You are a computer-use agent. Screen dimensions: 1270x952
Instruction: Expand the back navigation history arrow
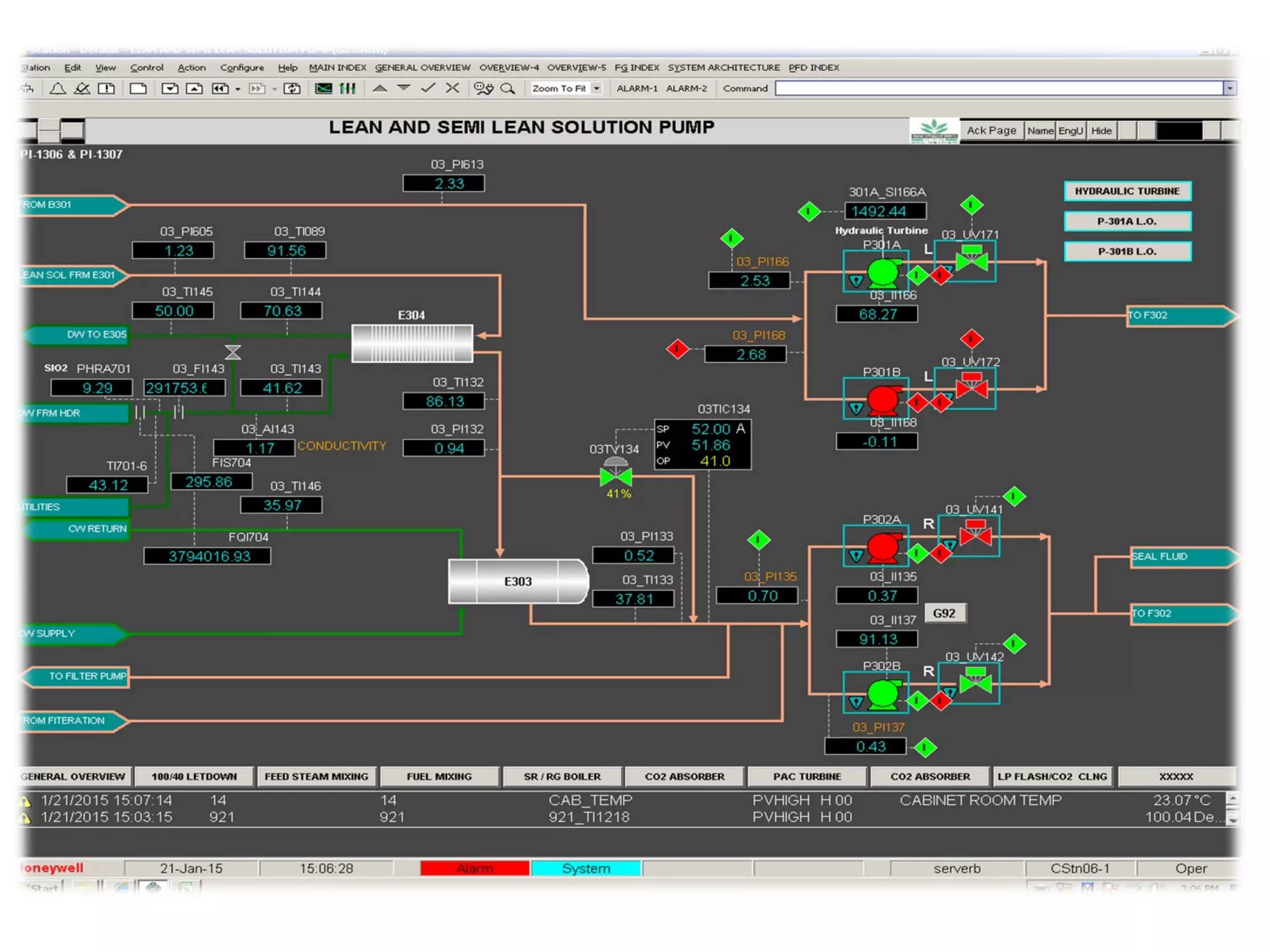click(x=238, y=89)
